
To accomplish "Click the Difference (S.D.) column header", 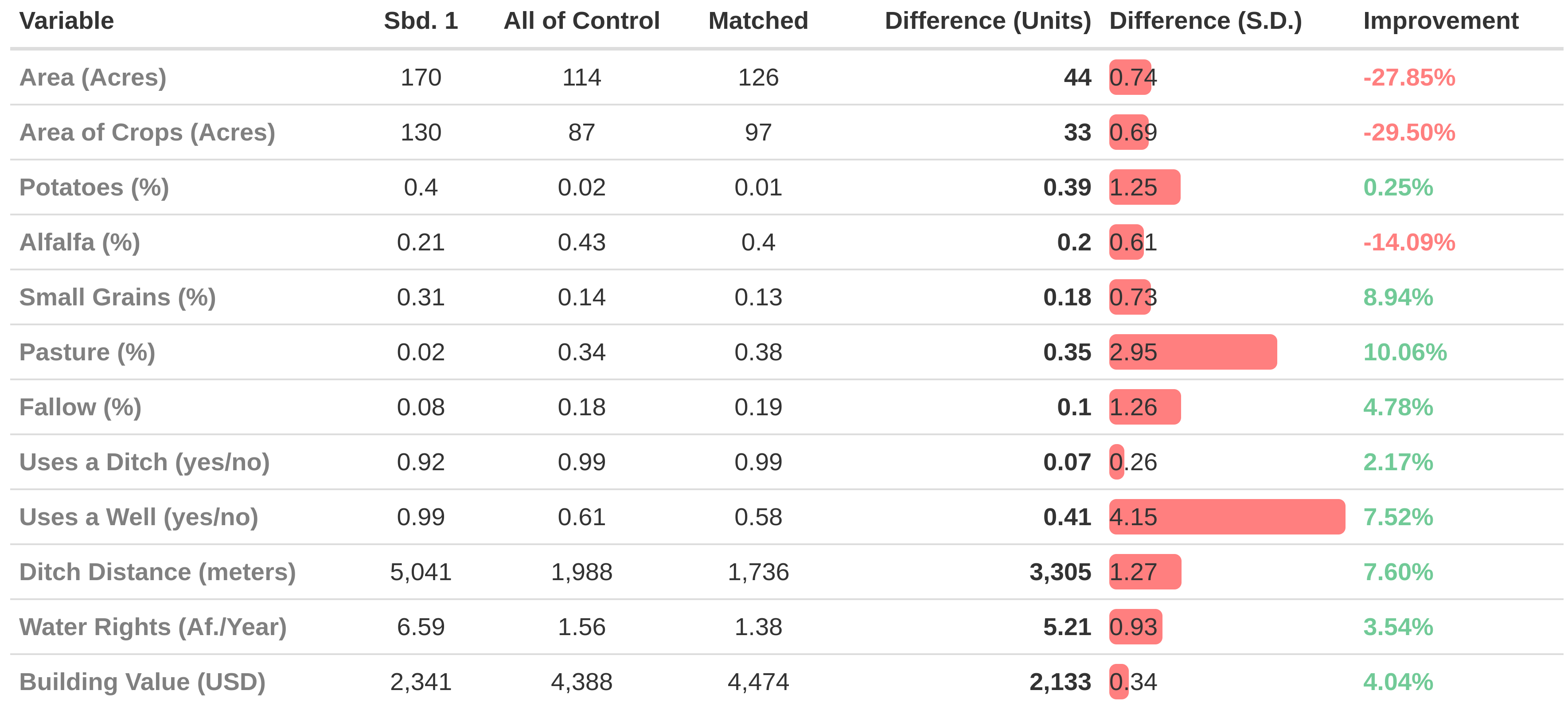I will pos(1205,21).
